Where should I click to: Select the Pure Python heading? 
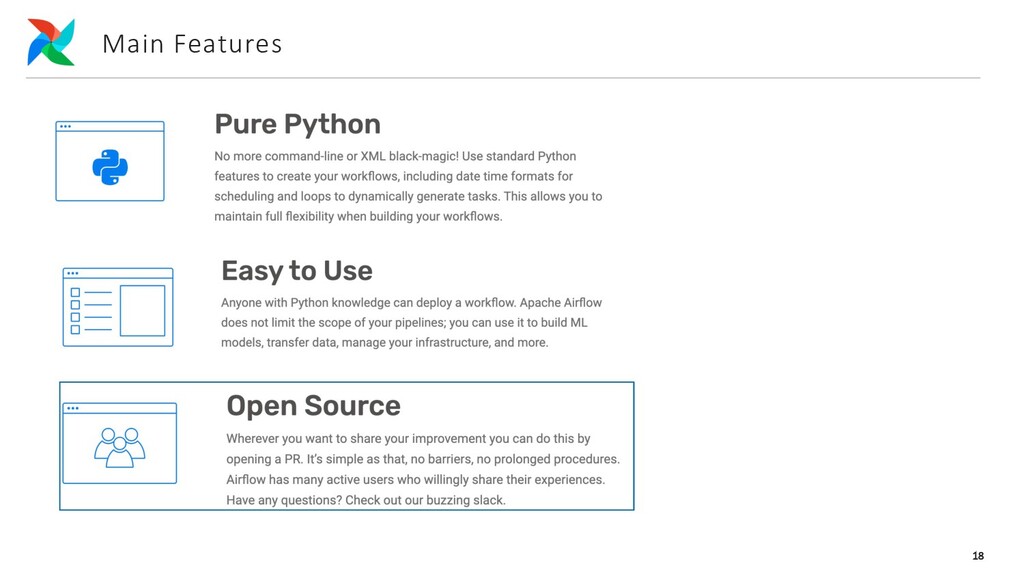pos(297,124)
